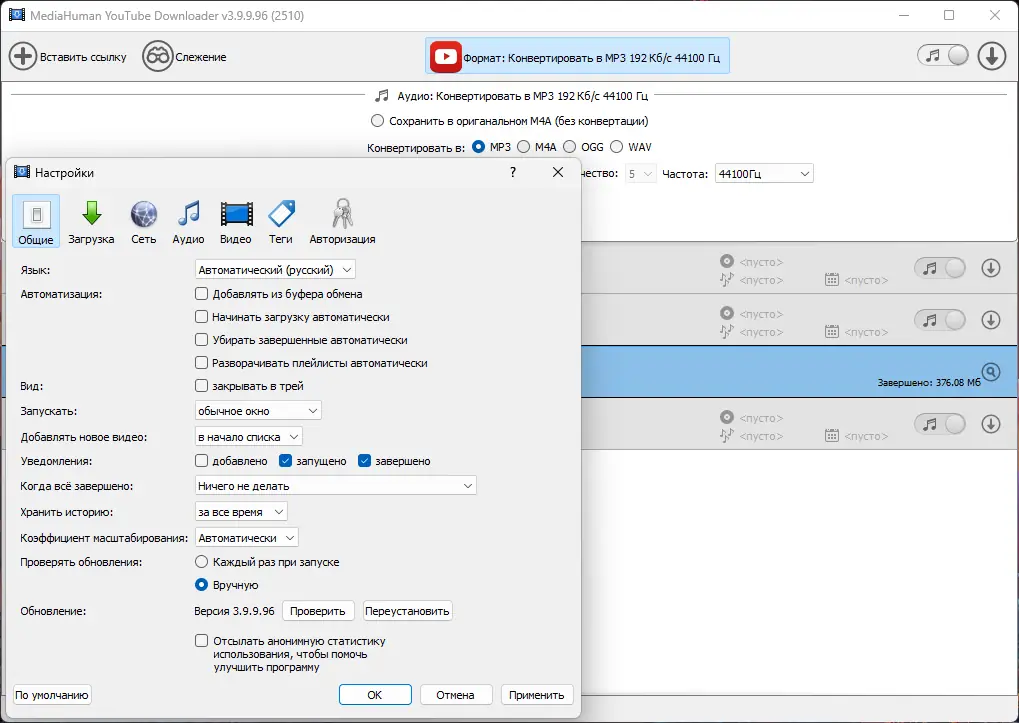Open the Сеть settings tab

[x=144, y=221]
